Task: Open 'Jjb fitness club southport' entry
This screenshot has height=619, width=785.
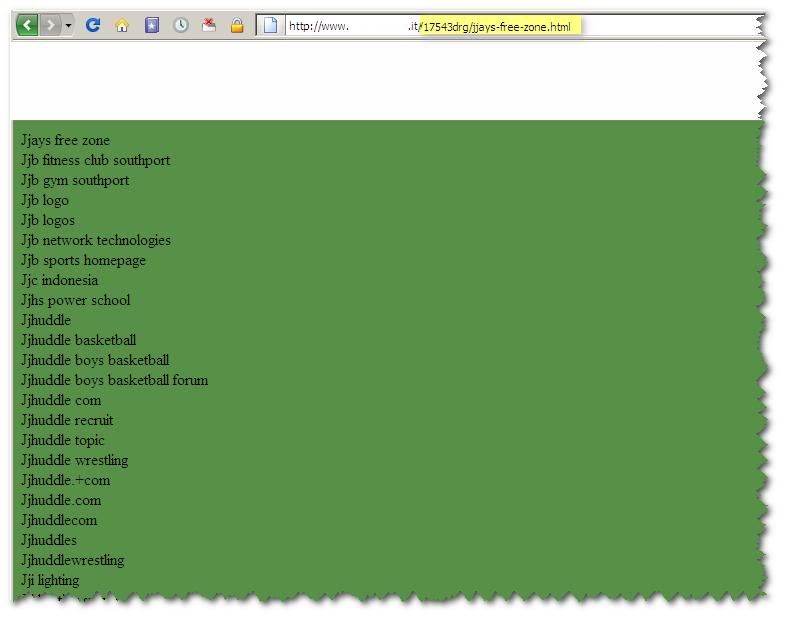Action: point(95,160)
